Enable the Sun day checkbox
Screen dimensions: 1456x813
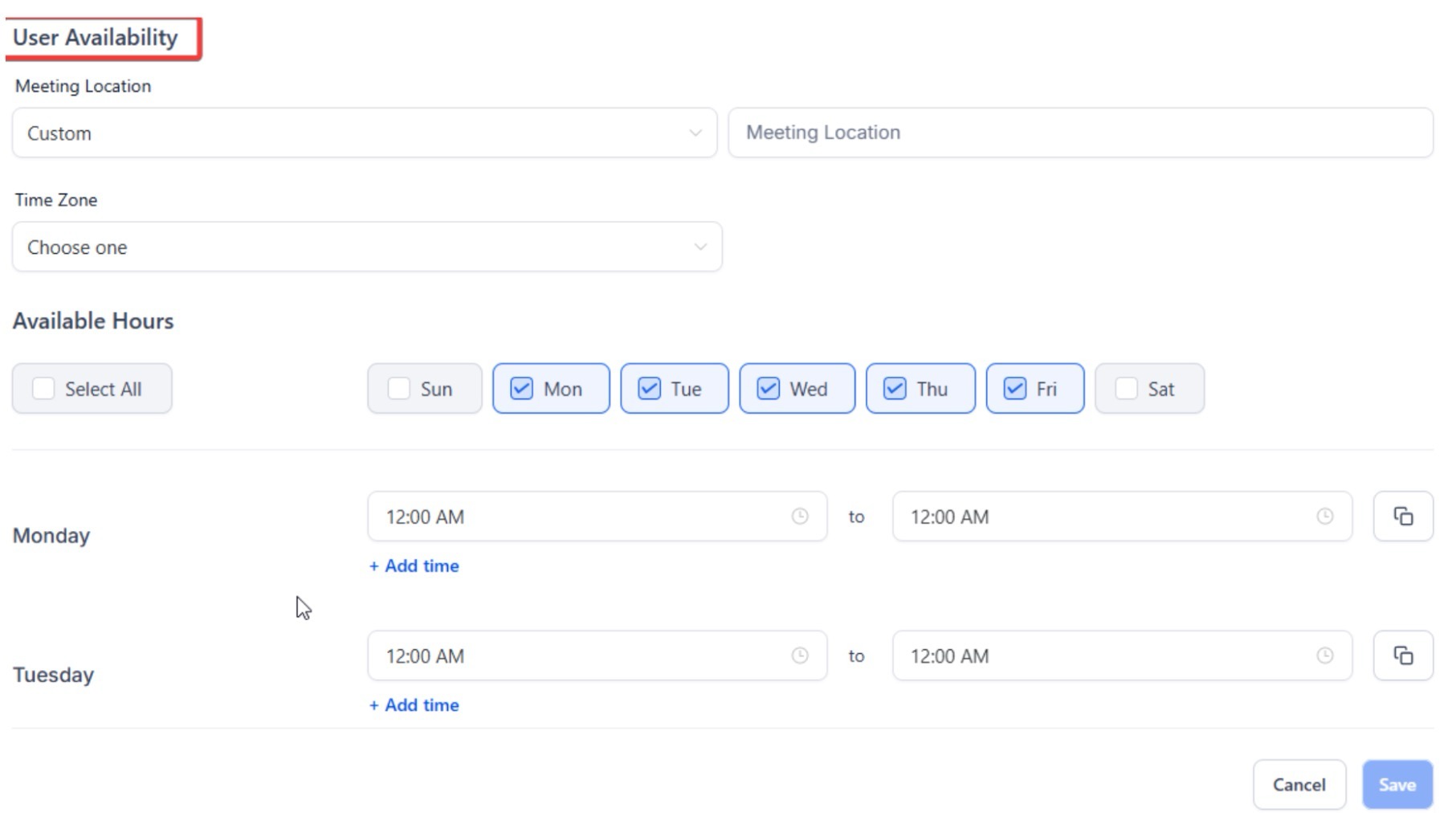point(399,389)
